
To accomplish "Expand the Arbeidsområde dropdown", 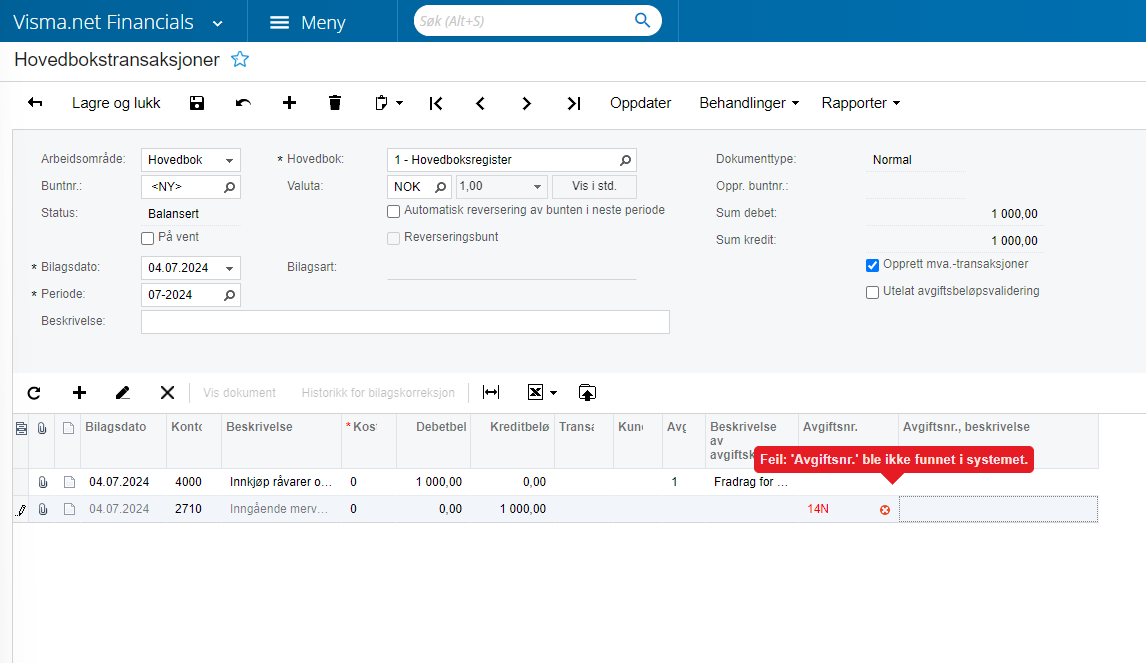I will pos(229,160).
